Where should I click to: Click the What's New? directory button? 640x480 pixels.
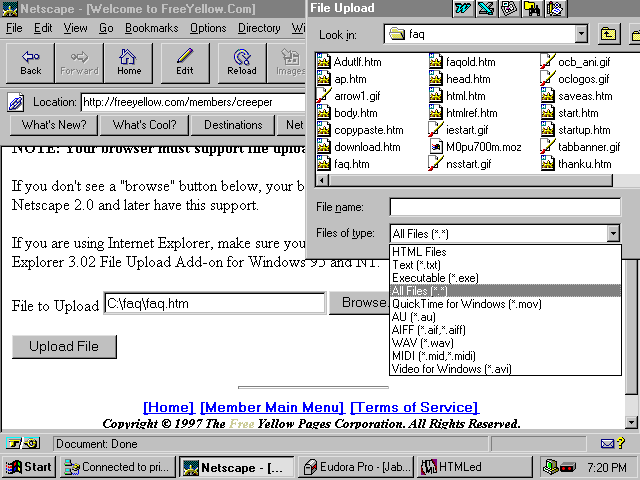tap(53, 125)
